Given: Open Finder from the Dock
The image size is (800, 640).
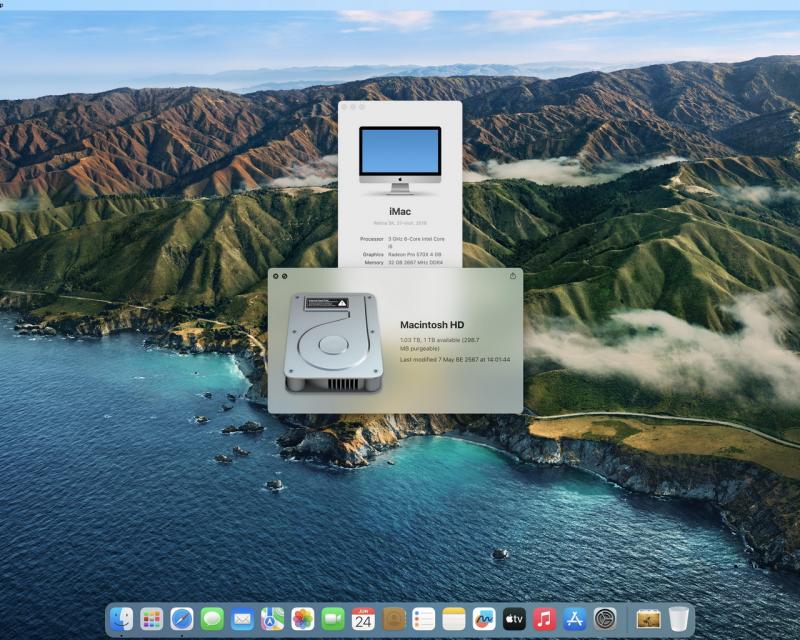Looking at the screenshot, I should (x=121, y=619).
